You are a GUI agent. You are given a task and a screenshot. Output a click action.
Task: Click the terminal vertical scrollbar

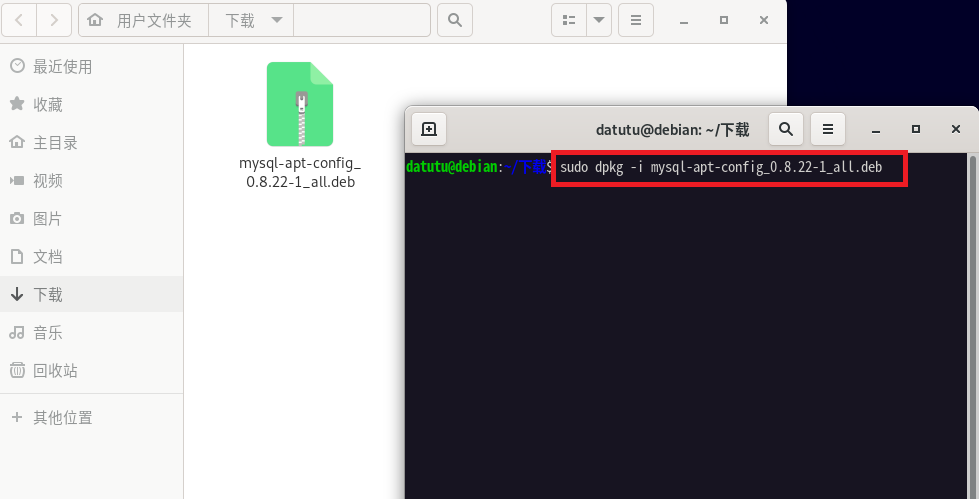point(973,325)
